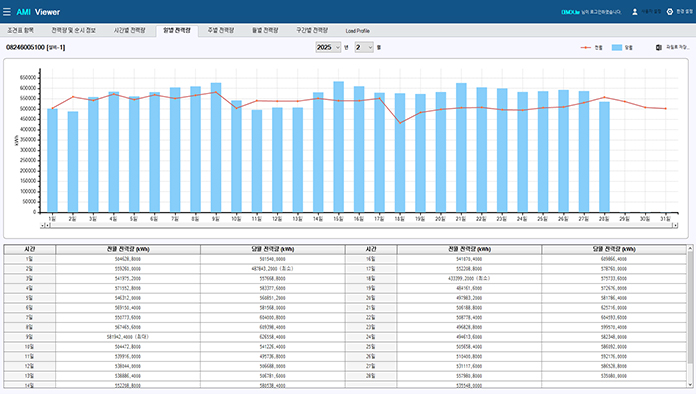Open the month dropdown showing 2

coord(364,47)
